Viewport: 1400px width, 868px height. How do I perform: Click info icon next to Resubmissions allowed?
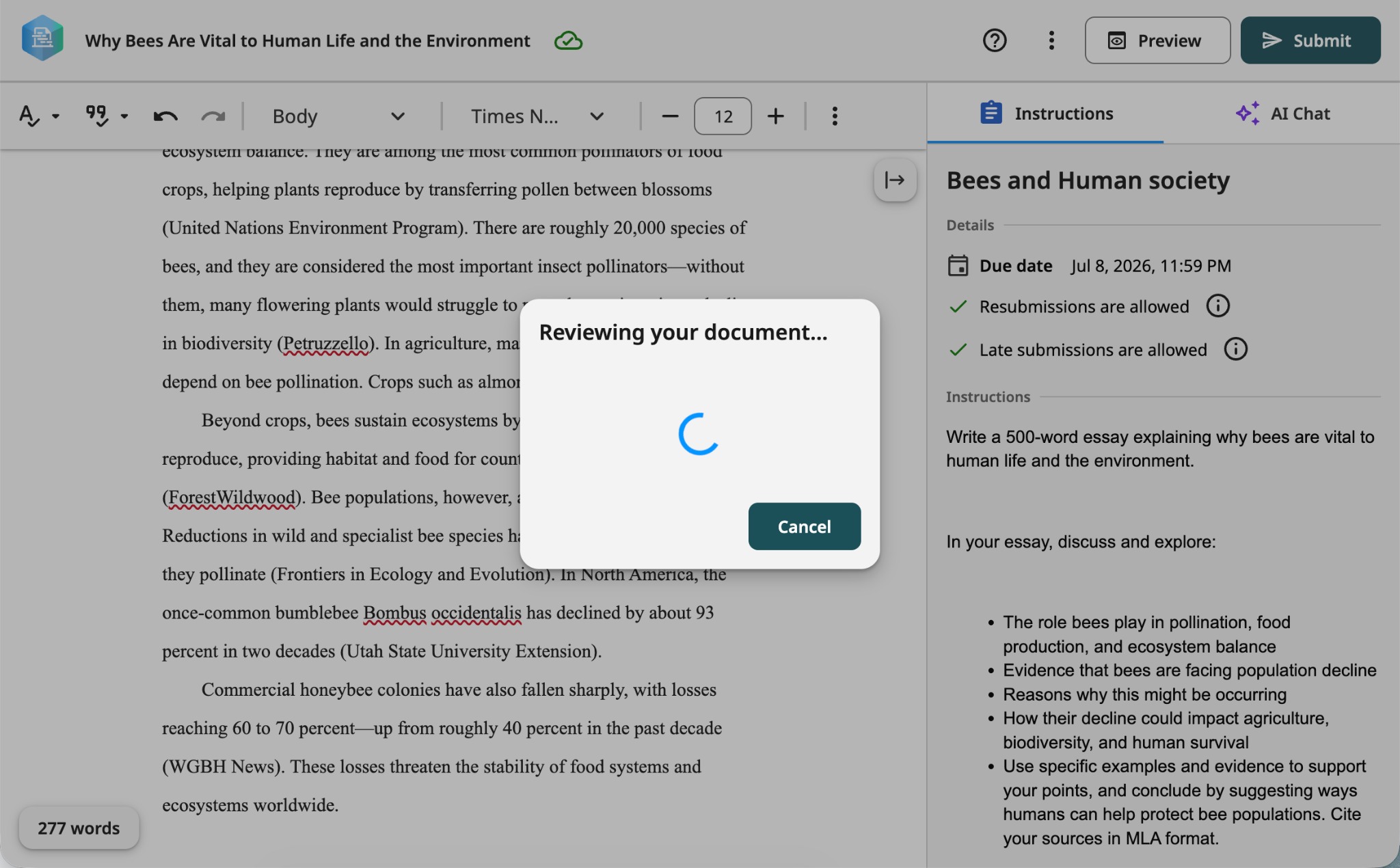1217,306
